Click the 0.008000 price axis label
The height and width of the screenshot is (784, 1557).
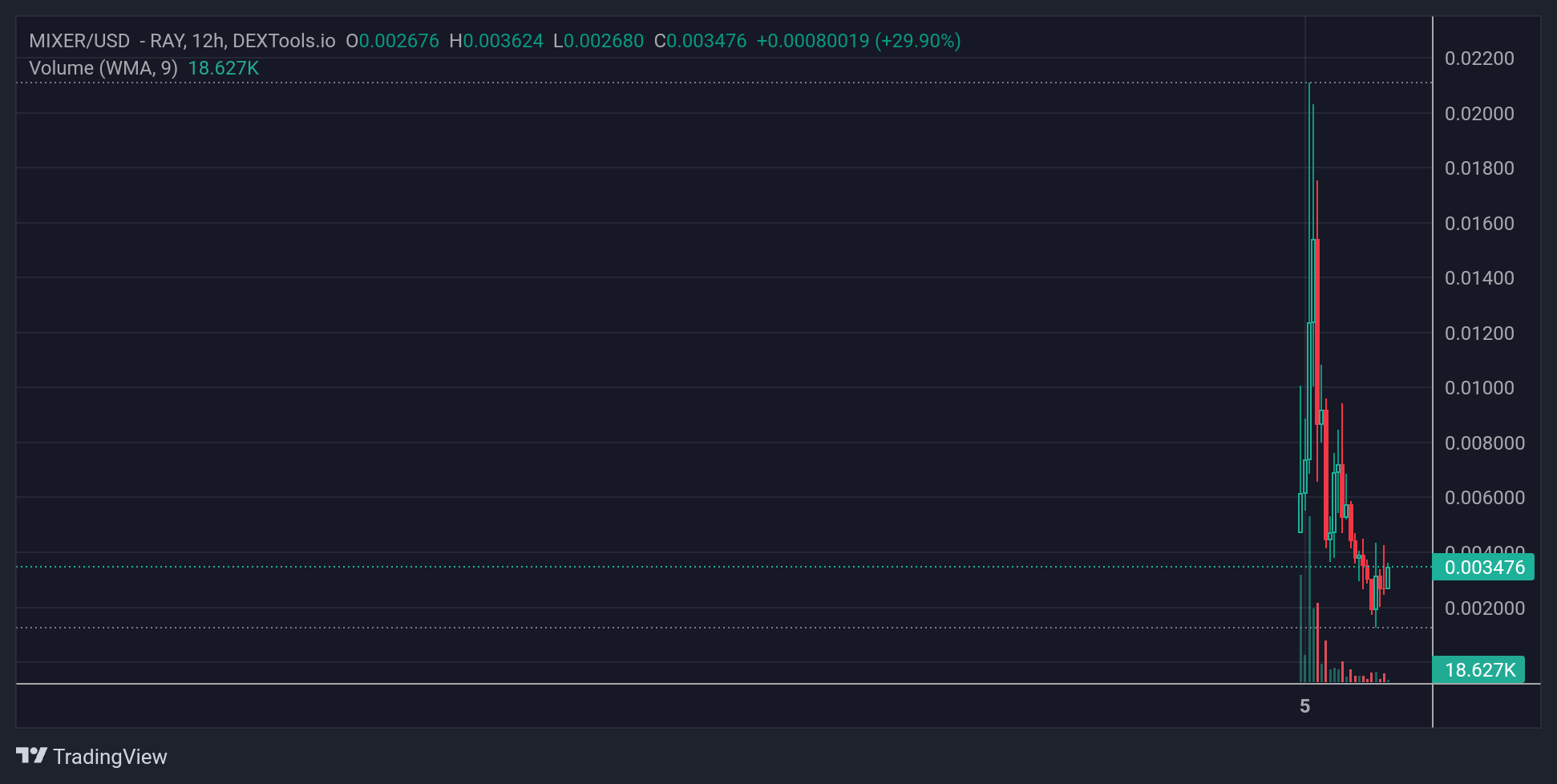point(1485,443)
